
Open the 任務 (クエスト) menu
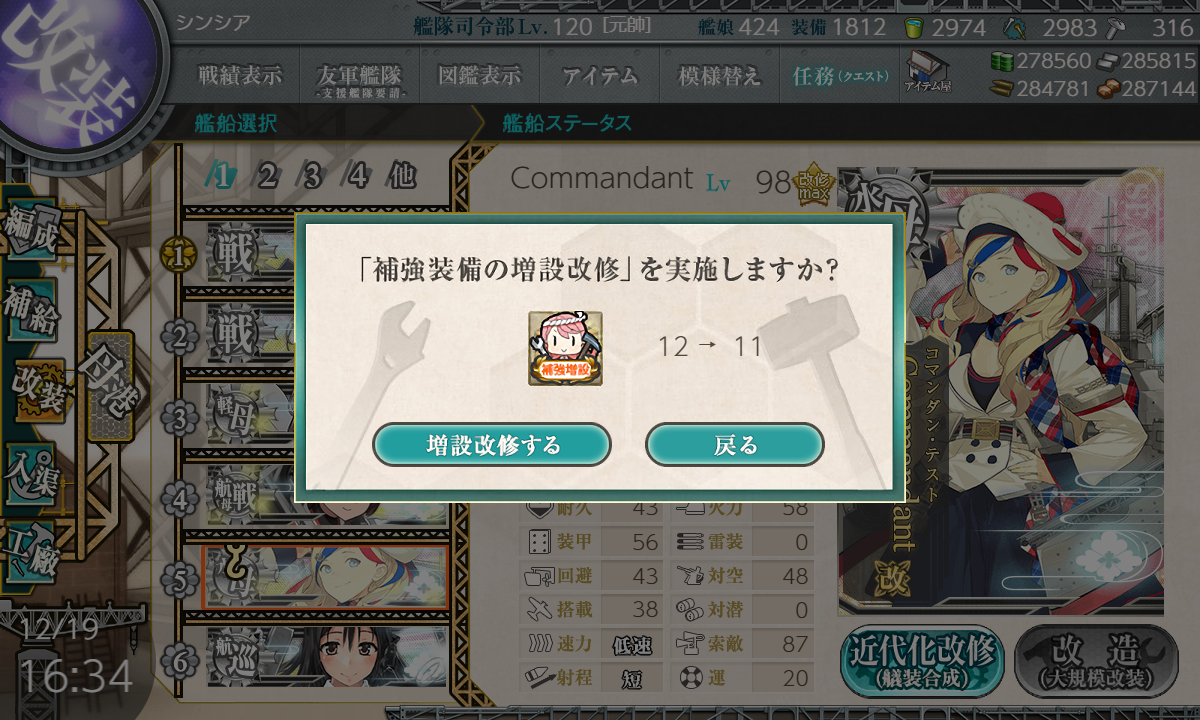point(839,75)
